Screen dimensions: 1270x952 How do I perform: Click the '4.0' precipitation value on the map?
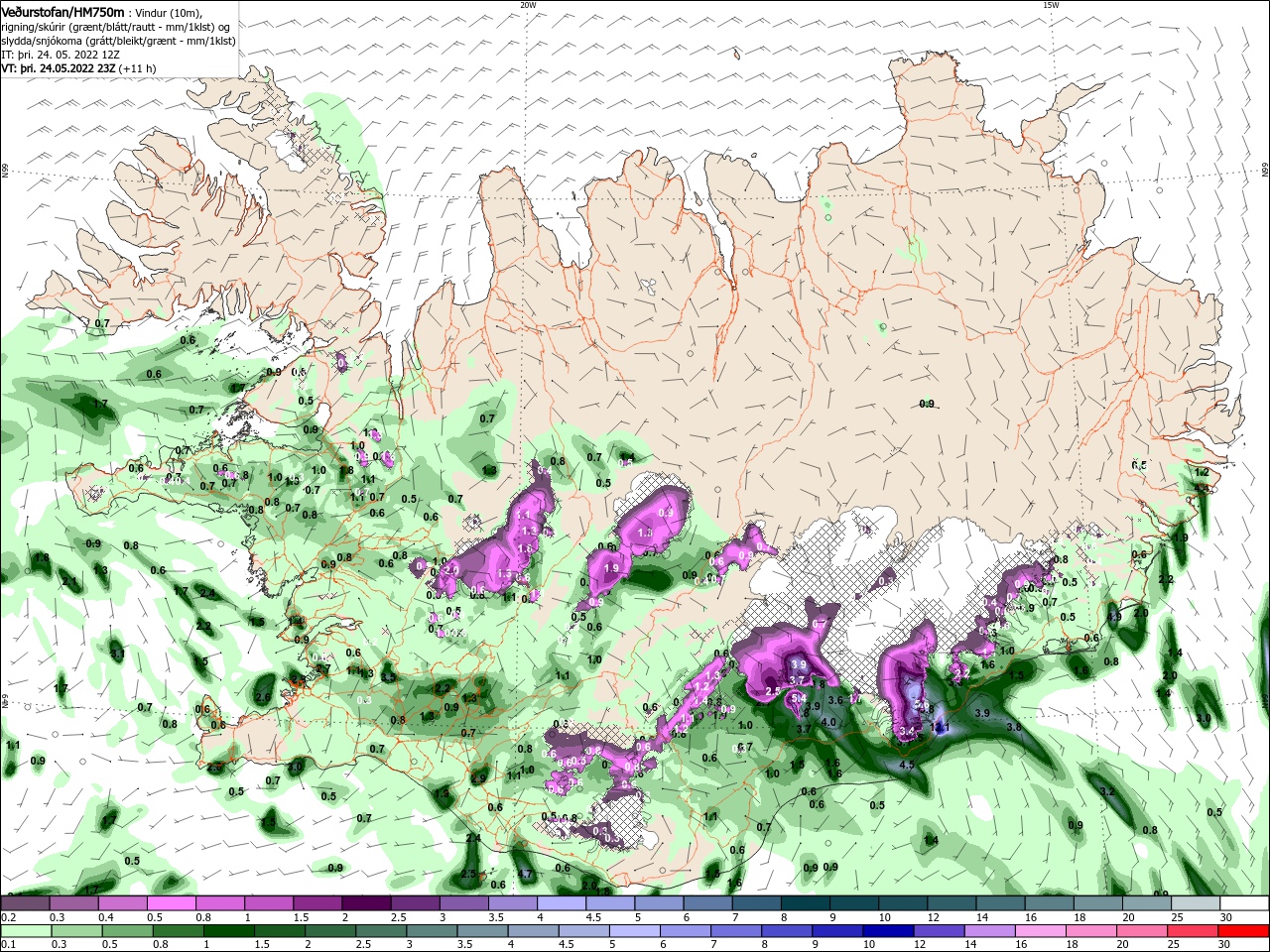click(828, 722)
